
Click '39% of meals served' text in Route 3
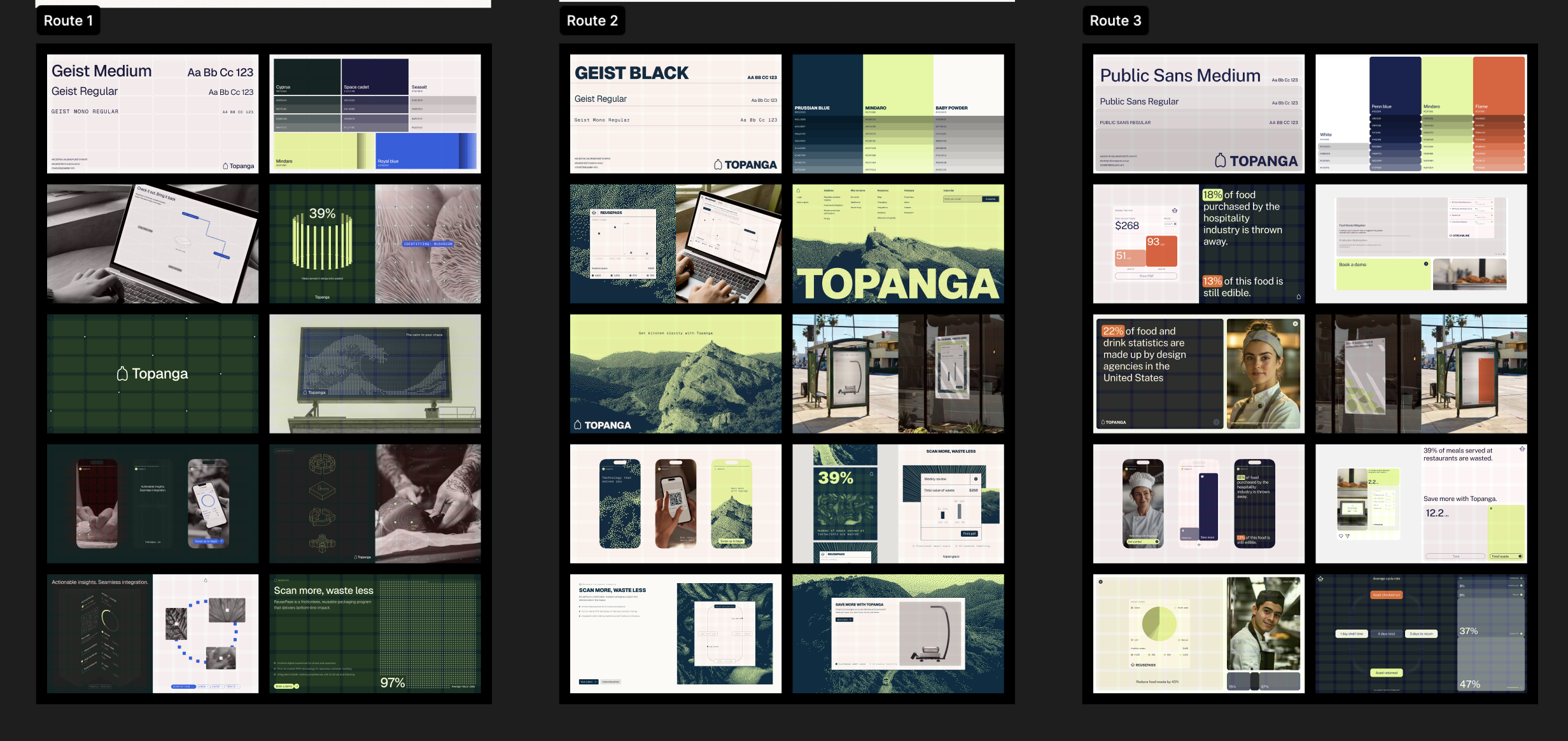1458,455
